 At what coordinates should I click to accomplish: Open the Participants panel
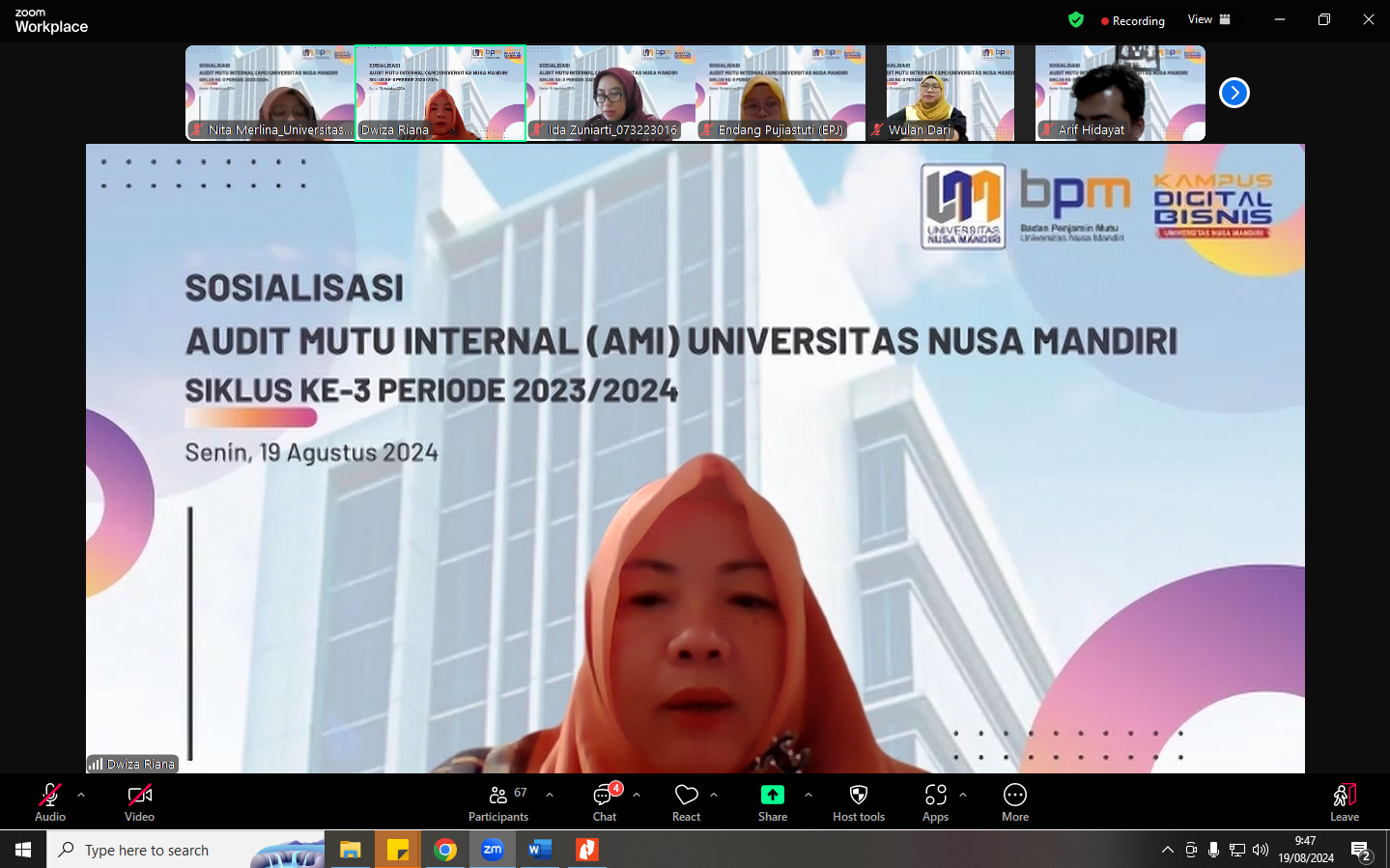coord(498,801)
